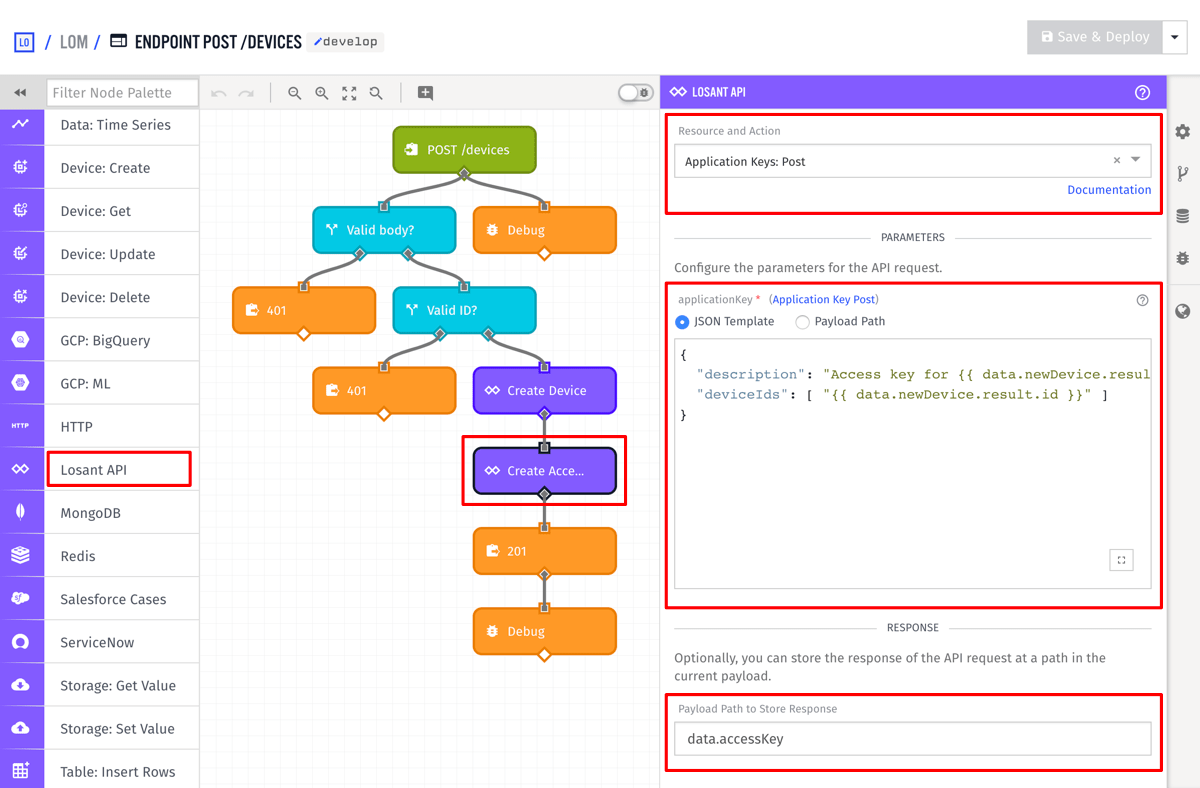Go to the LOM breadcrumb link
Viewport: 1200px width, 788px height.
(x=74, y=42)
